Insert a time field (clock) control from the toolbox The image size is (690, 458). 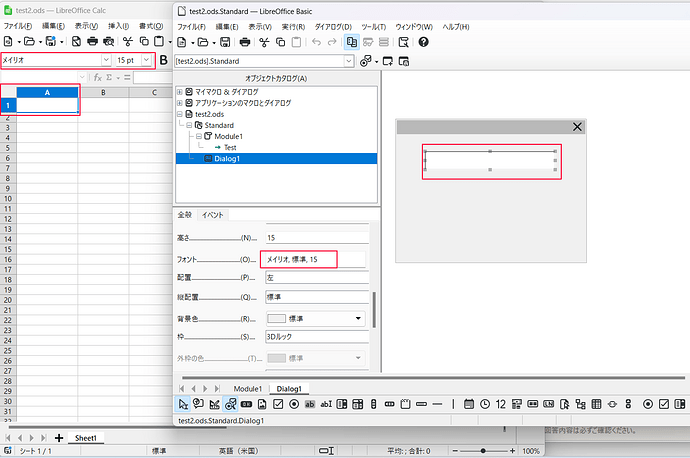click(x=485, y=404)
